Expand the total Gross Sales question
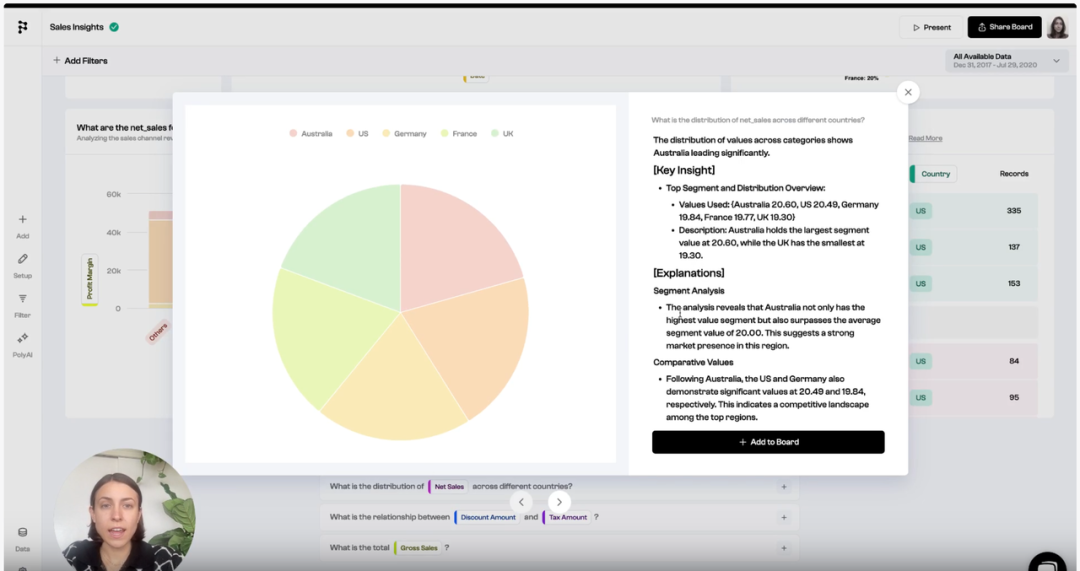The height and width of the screenshot is (571, 1080). (784, 548)
